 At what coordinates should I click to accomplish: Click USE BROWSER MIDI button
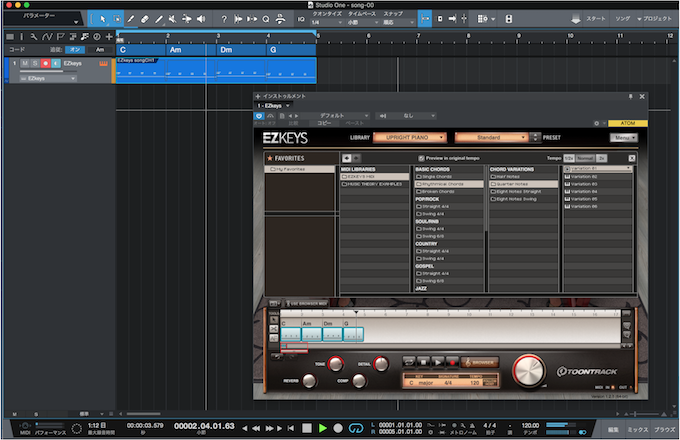[306, 303]
